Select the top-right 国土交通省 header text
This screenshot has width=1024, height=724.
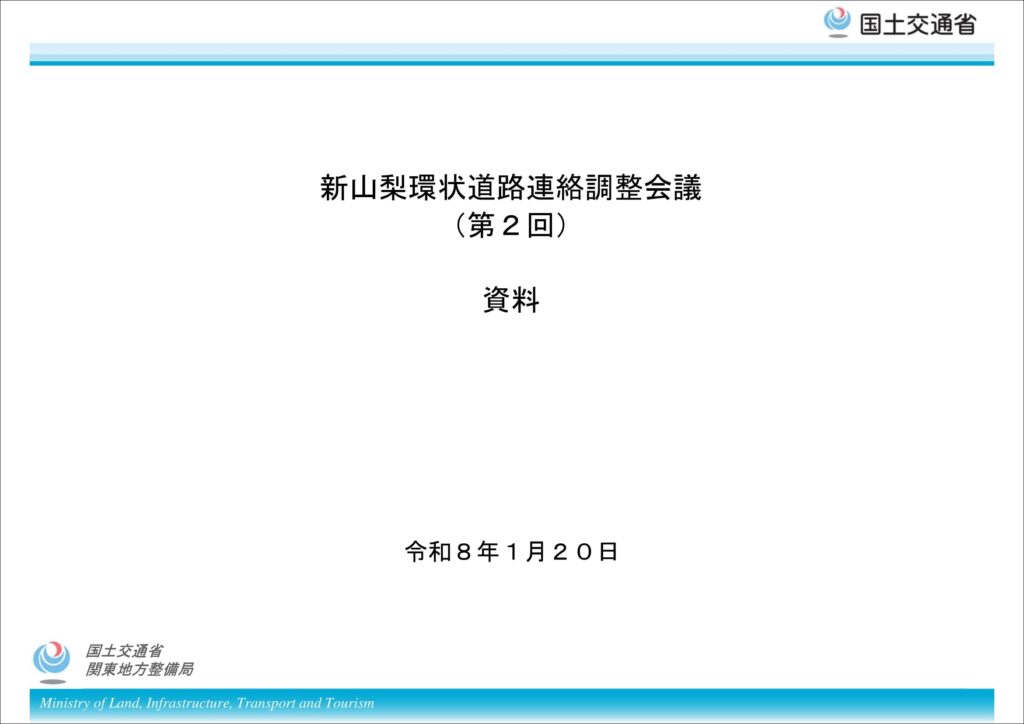point(917,24)
